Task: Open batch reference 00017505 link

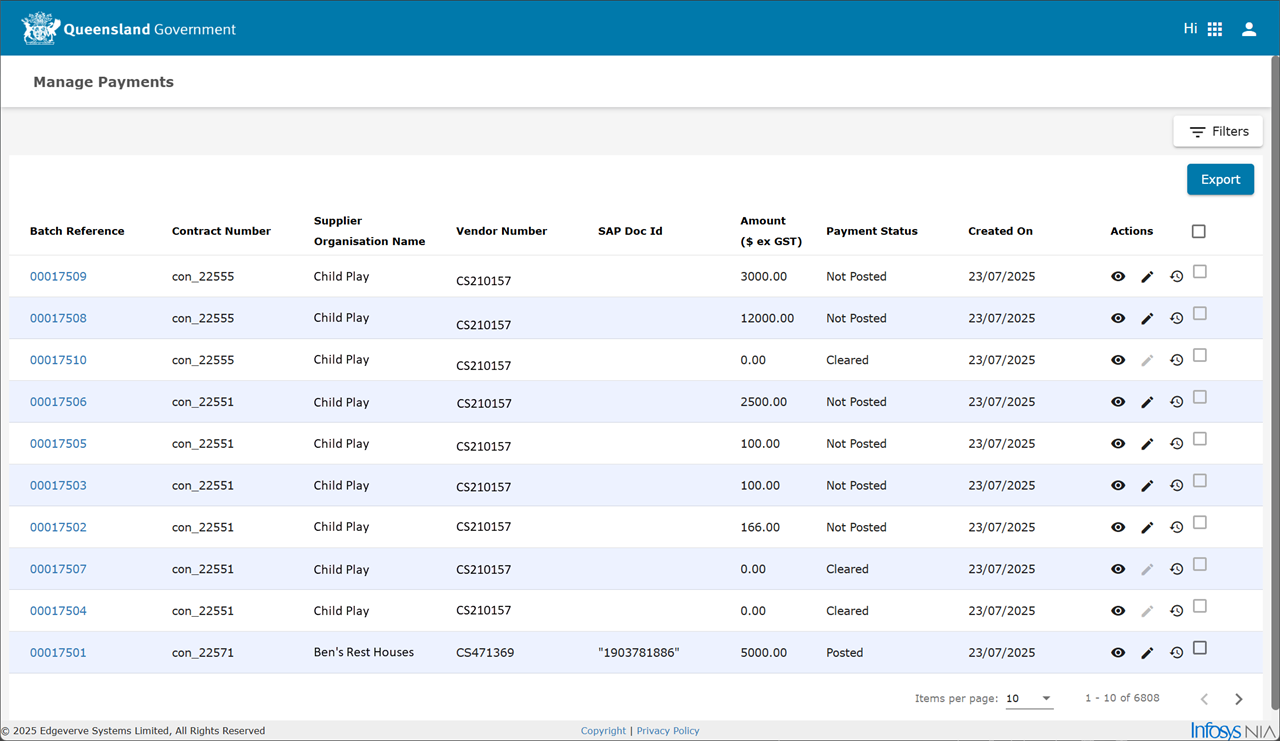Action: [x=58, y=444]
